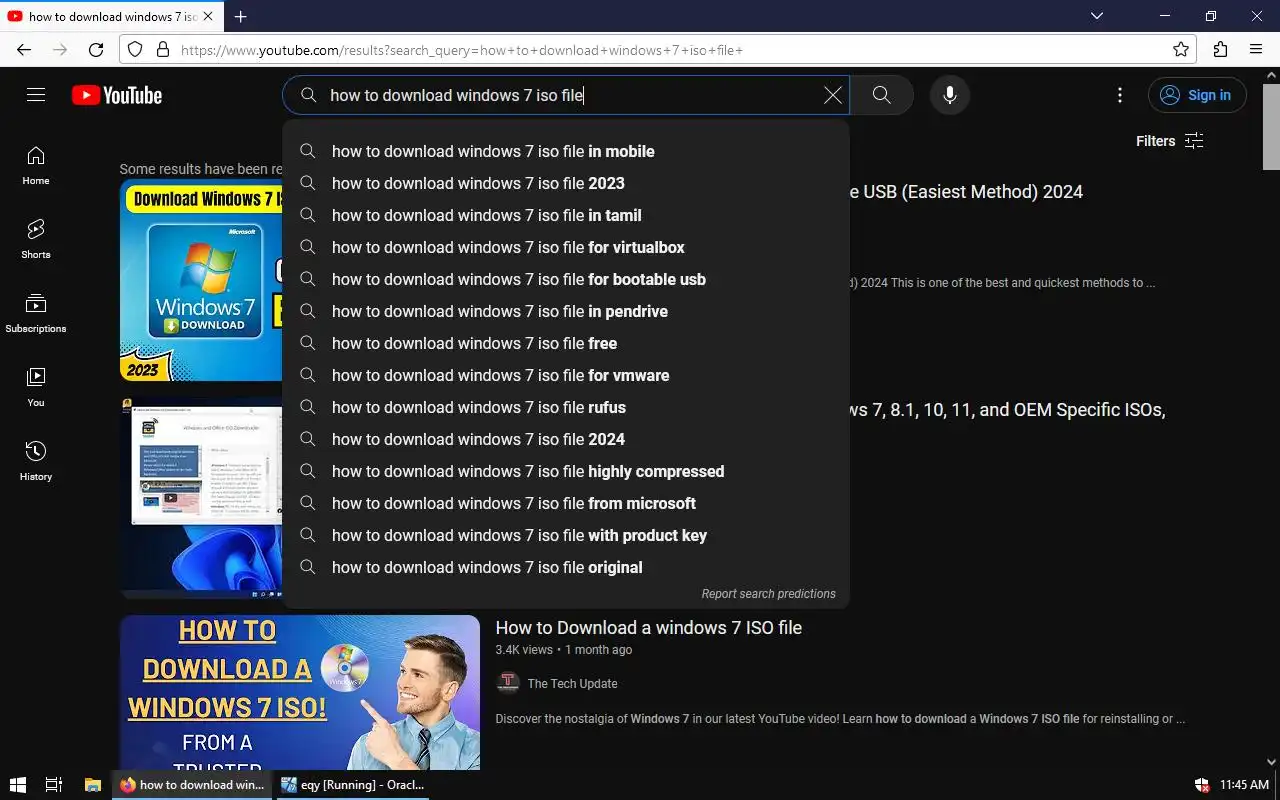Click the Sign in button
The image size is (1280, 800).
1197,95
